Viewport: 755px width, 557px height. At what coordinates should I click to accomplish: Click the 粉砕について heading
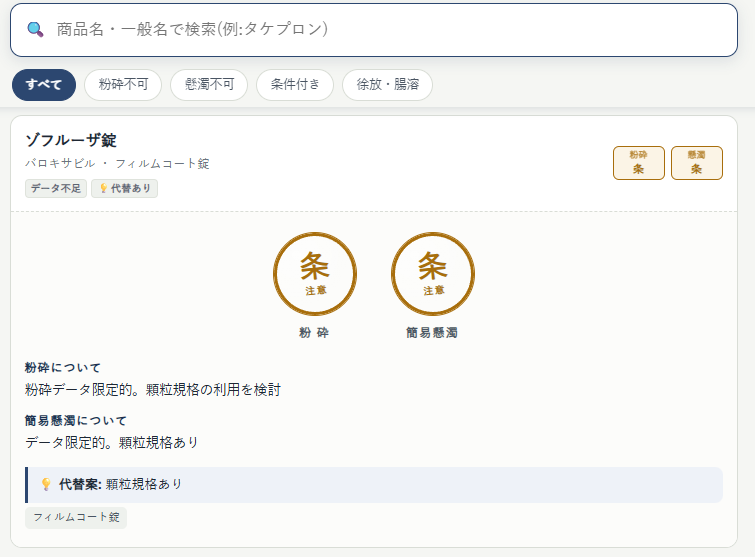[x=63, y=368]
